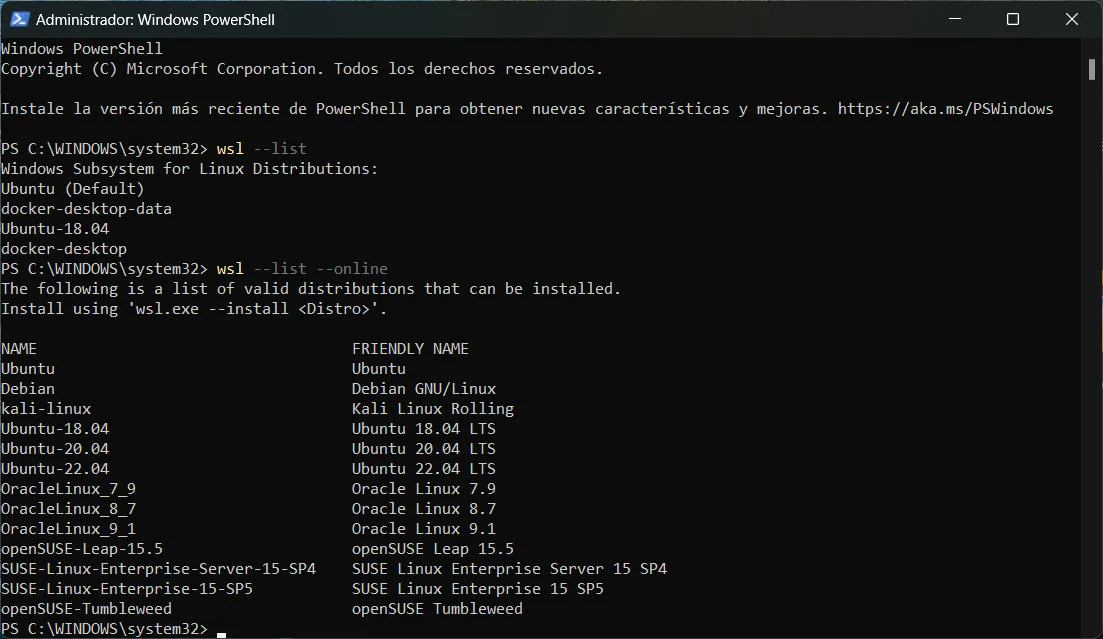Click 'Debian GNU/Linux' friendly name
1103x639 pixels.
tap(424, 388)
